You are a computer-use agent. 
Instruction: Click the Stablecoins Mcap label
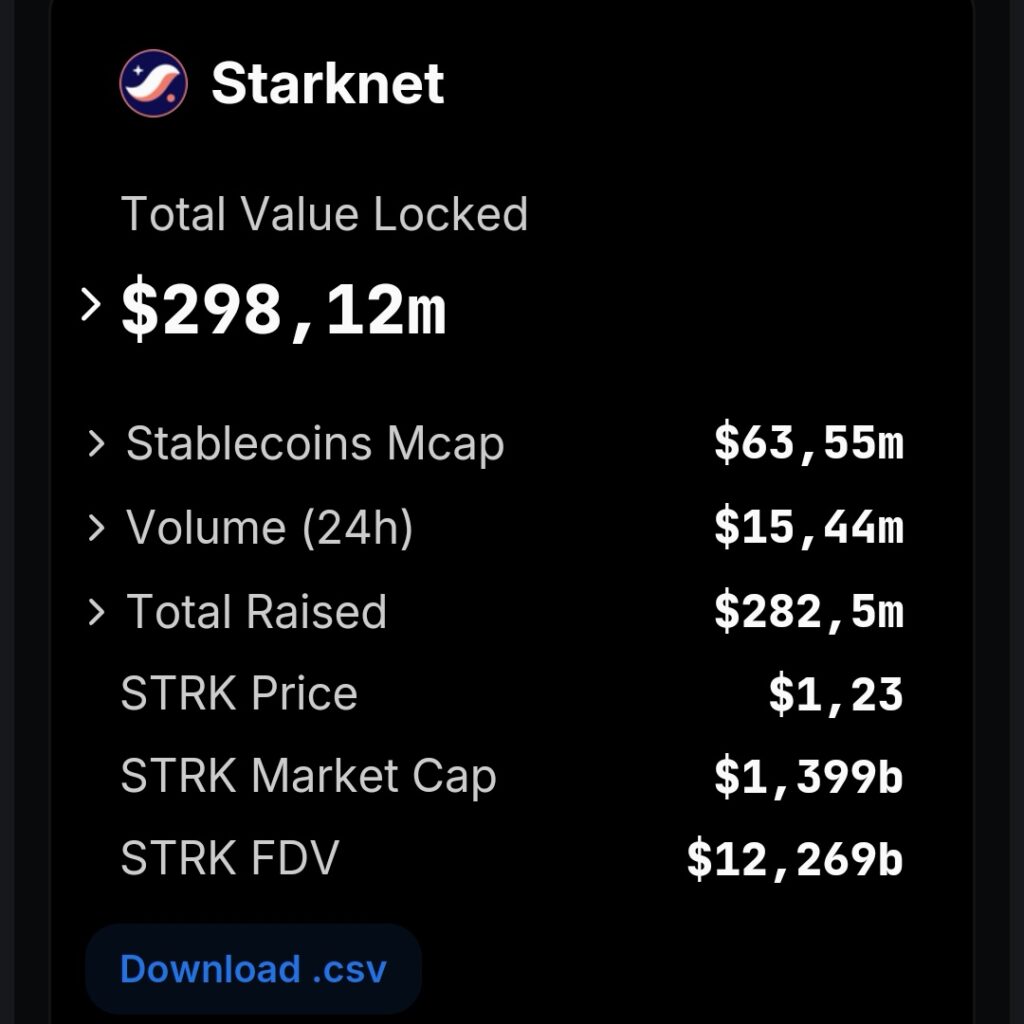[x=313, y=444]
